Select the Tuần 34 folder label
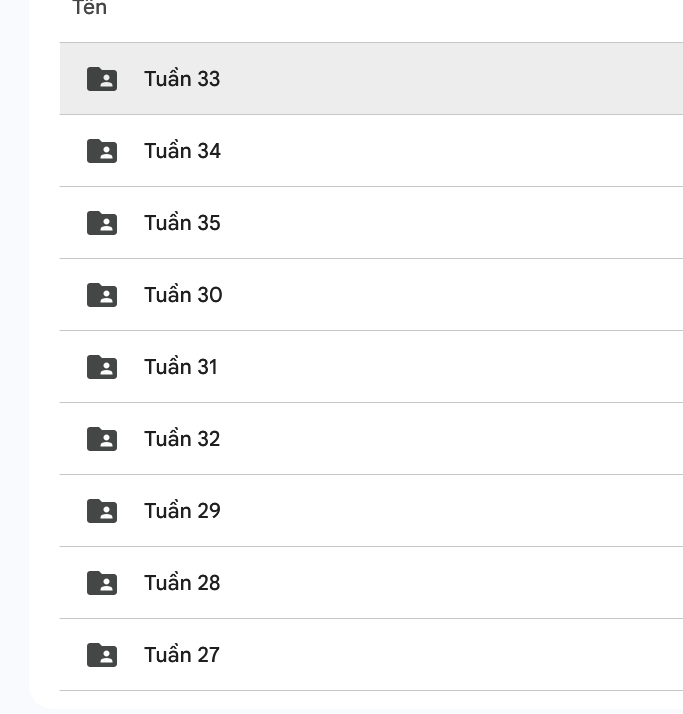Image resolution: width=683 pixels, height=714 pixels. pyautogui.click(x=182, y=151)
